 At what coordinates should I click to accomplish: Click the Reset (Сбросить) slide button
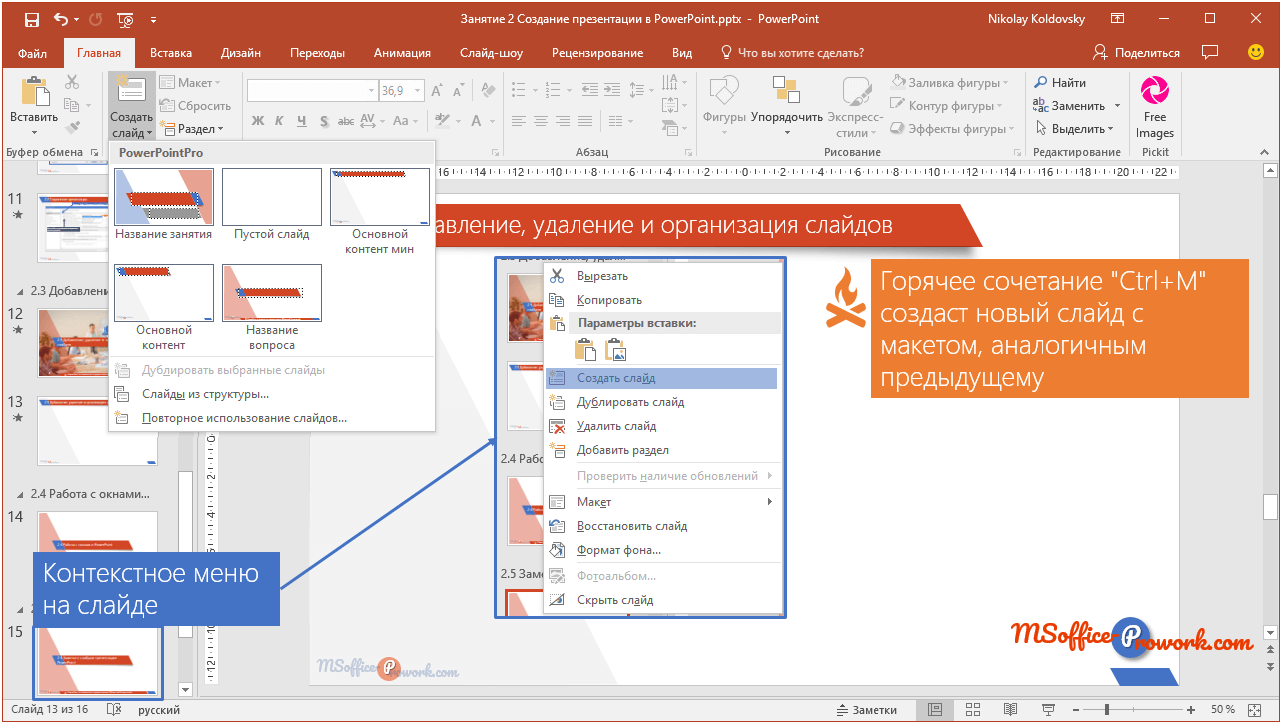point(196,106)
